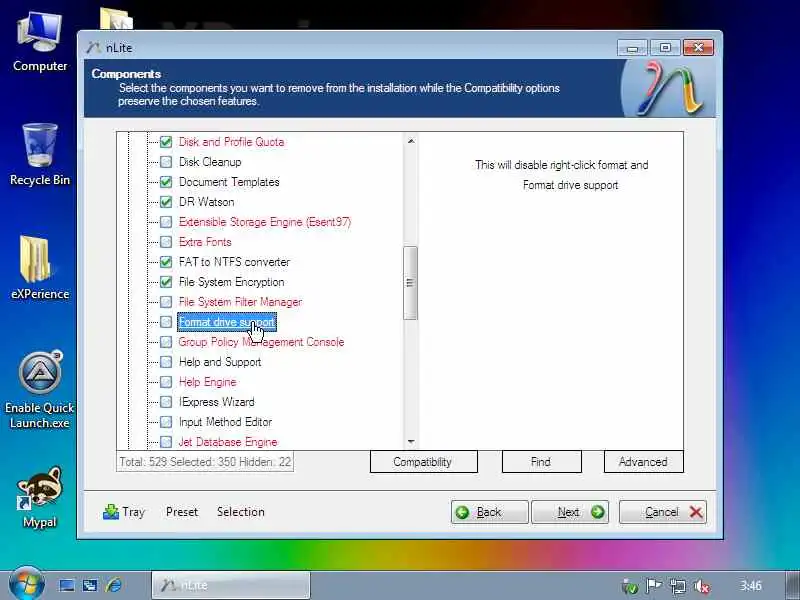Image resolution: width=800 pixels, height=600 pixels.
Task: Uncheck FAT to NTFS converter checkbox
Action: tap(166, 262)
